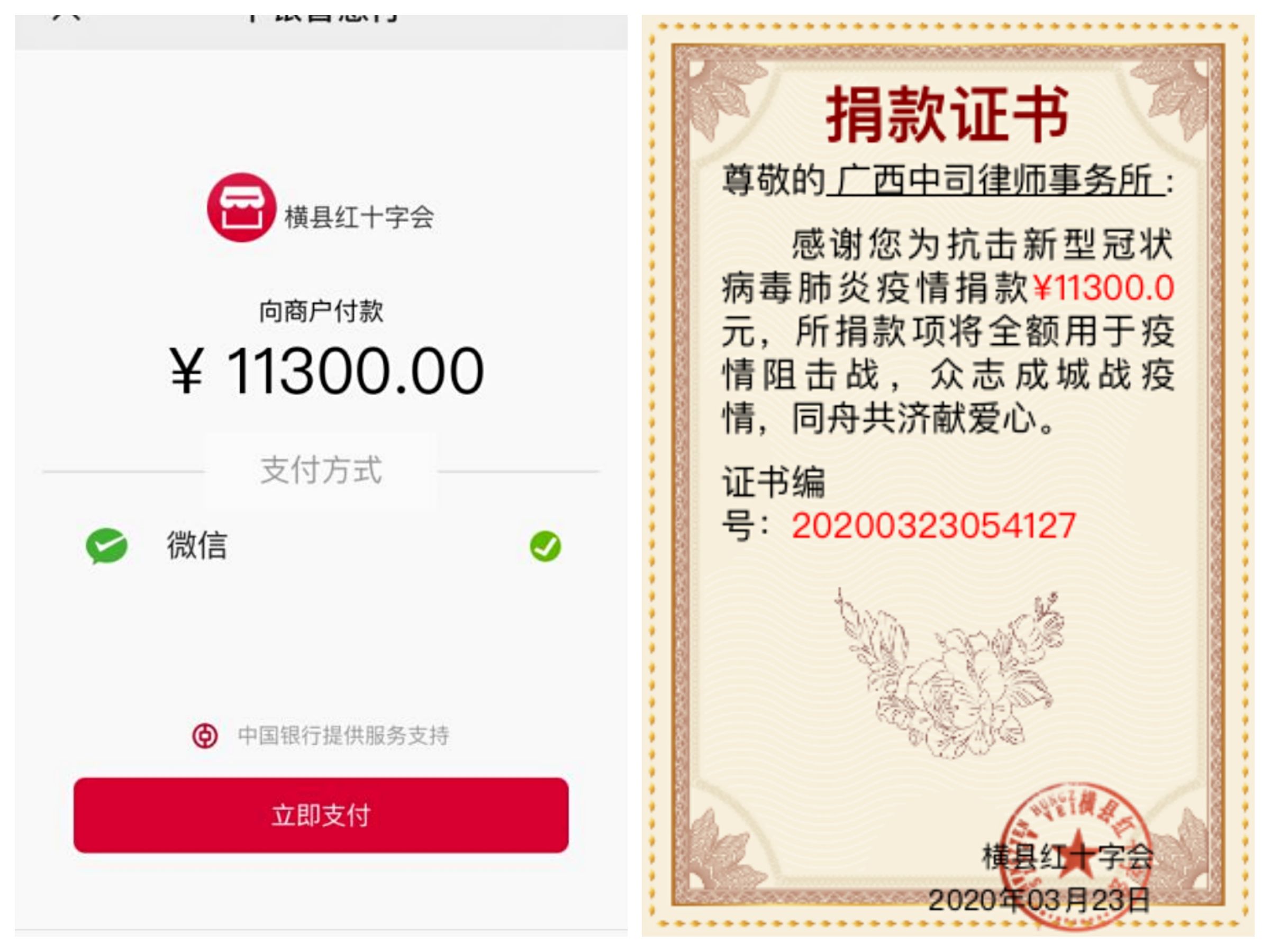Click the 捐款证书 certificate title

pyautogui.click(x=947, y=114)
